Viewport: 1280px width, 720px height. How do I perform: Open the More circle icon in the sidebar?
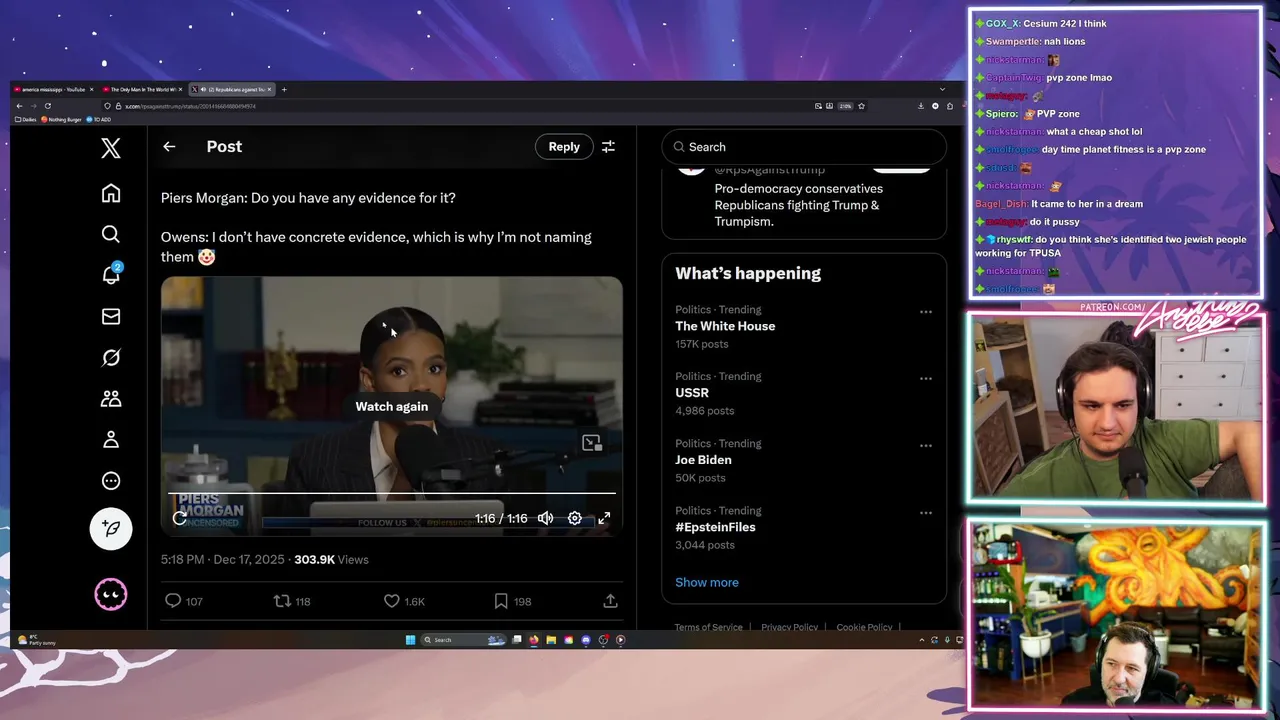coord(111,480)
